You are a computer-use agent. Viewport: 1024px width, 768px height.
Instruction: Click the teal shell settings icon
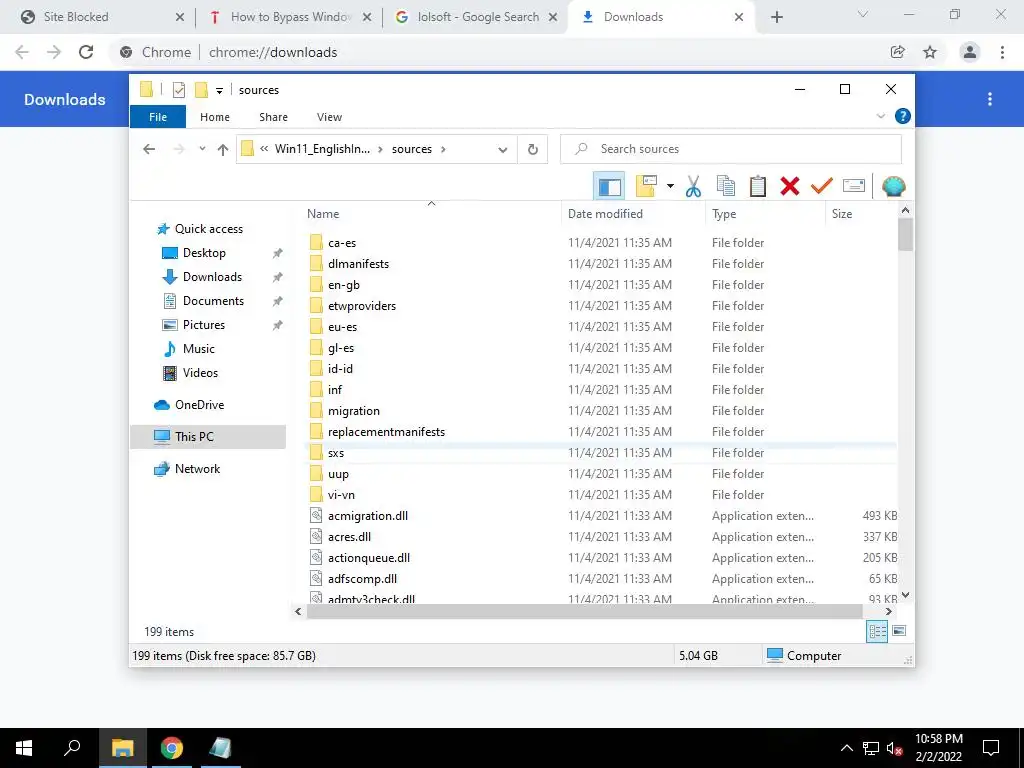click(x=893, y=186)
